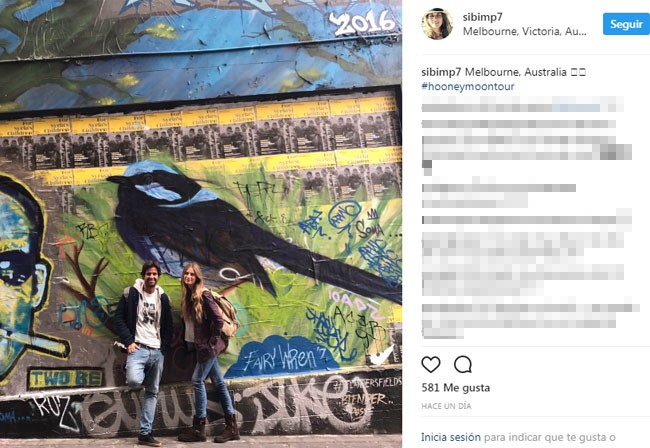
Task: Like the post with the heart icon
Action: (431, 365)
